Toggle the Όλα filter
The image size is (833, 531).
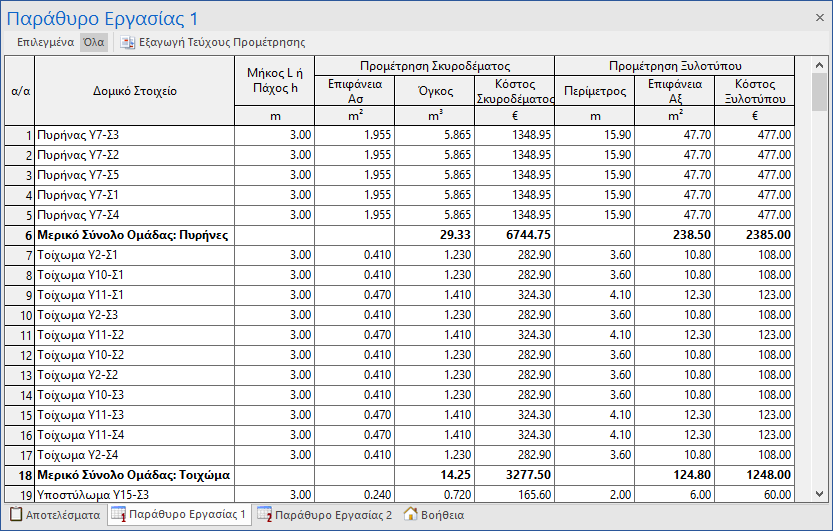(94, 43)
